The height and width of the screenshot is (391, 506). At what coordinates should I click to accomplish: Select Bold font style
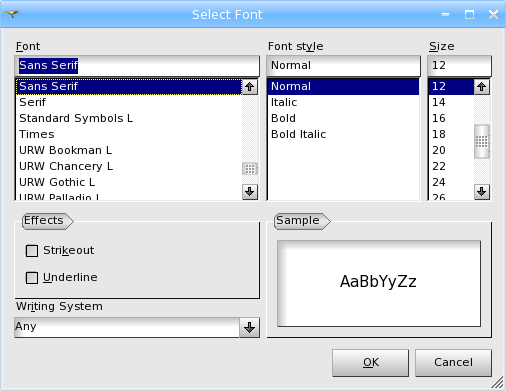[343, 118]
